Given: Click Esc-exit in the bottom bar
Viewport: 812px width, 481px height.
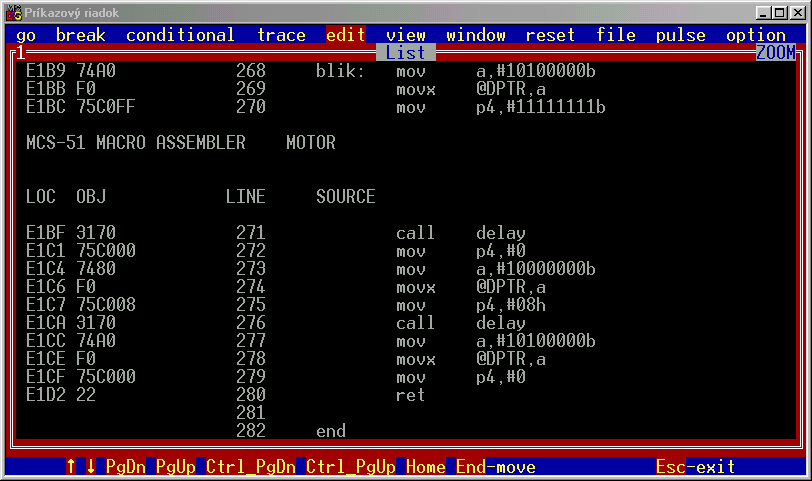Looking at the screenshot, I should coord(695,467).
